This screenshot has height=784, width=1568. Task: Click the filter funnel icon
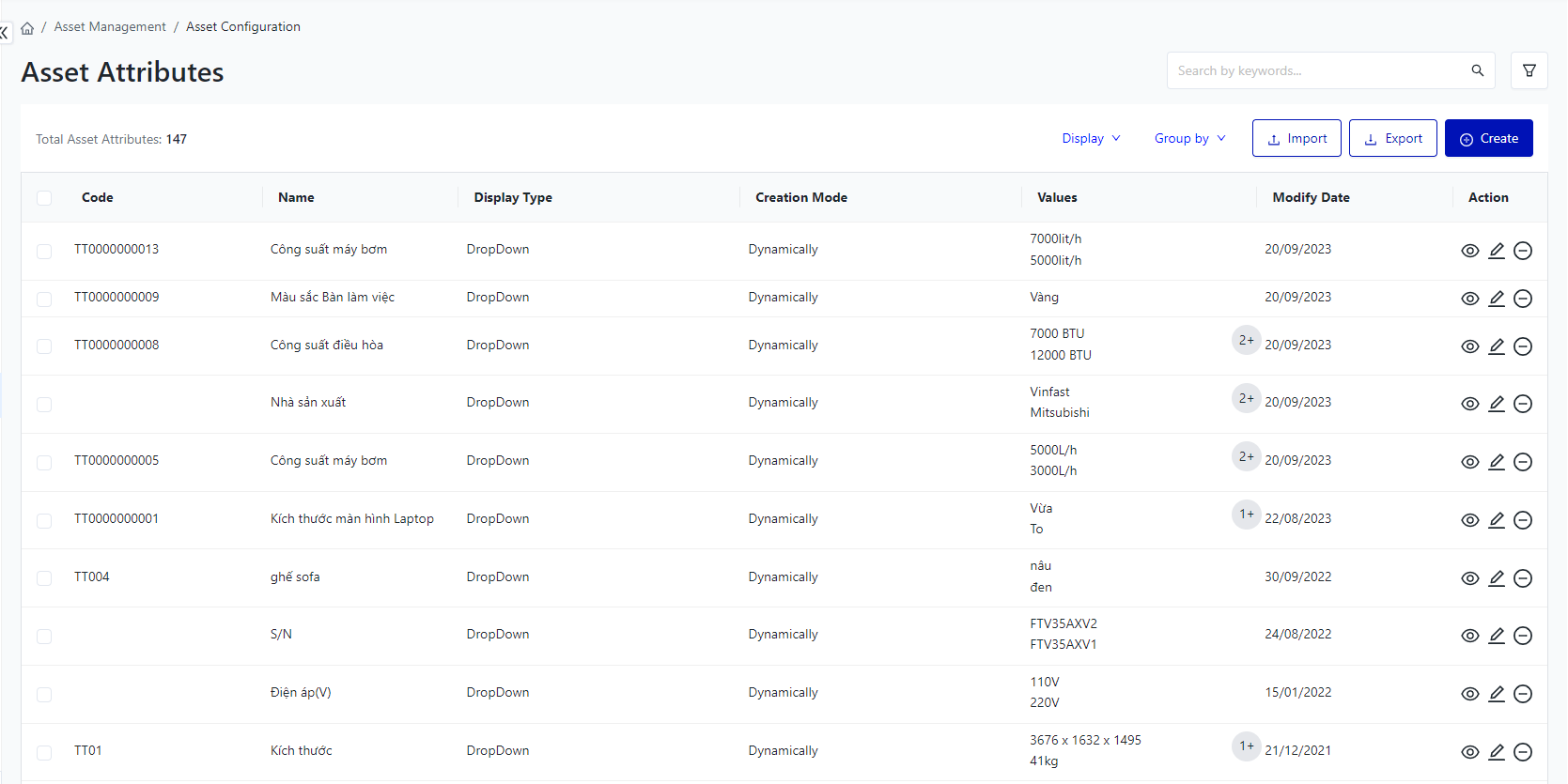tap(1529, 70)
